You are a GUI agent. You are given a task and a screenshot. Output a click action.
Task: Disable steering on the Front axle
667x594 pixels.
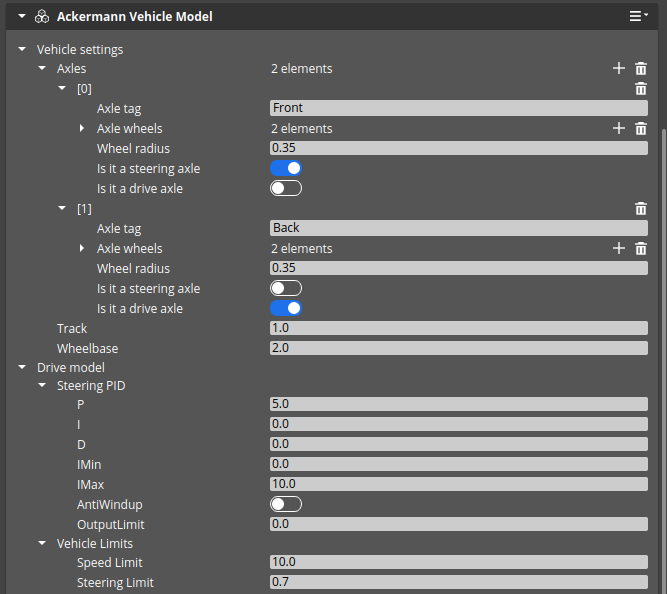tap(286, 168)
